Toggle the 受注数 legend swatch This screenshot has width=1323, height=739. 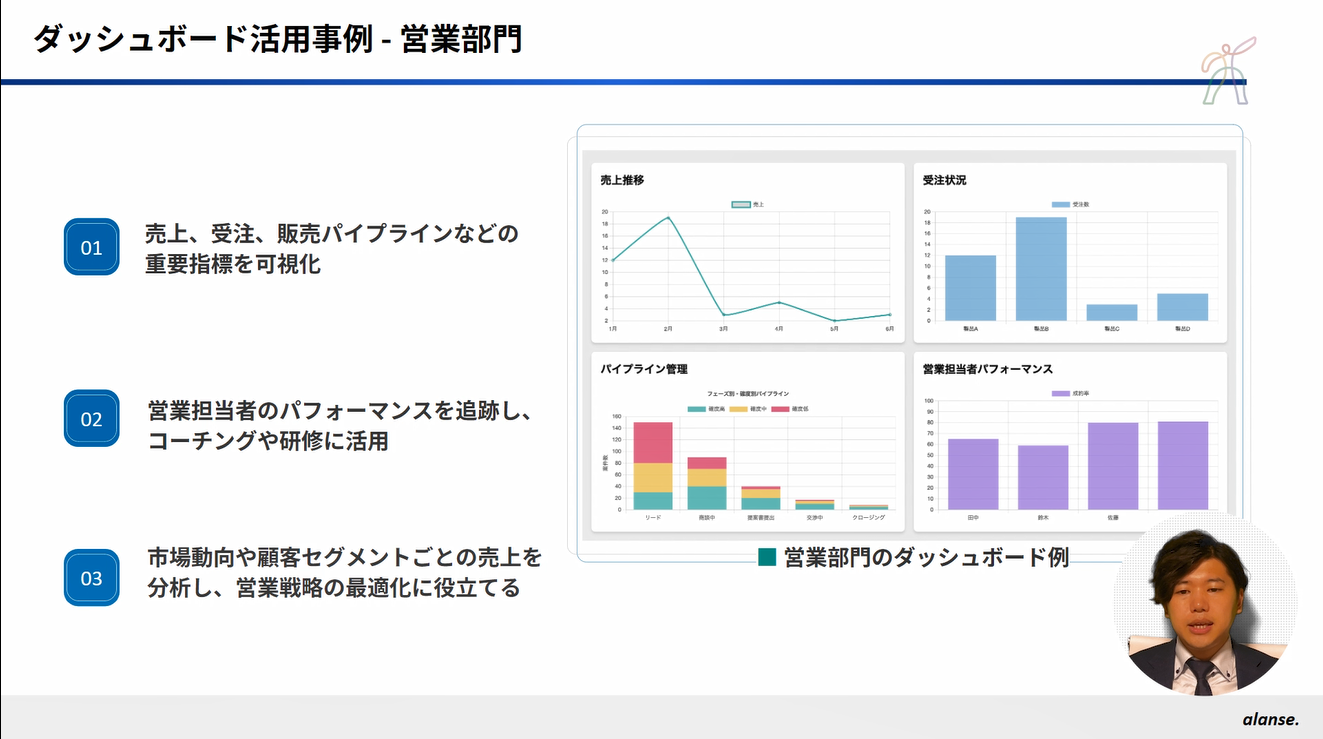coord(1060,204)
